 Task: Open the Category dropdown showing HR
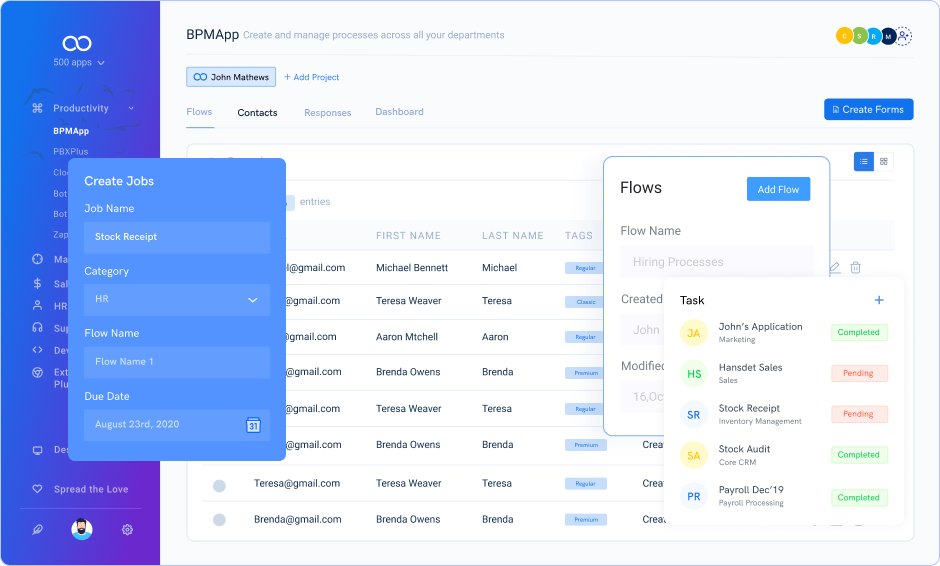pos(176,299)
